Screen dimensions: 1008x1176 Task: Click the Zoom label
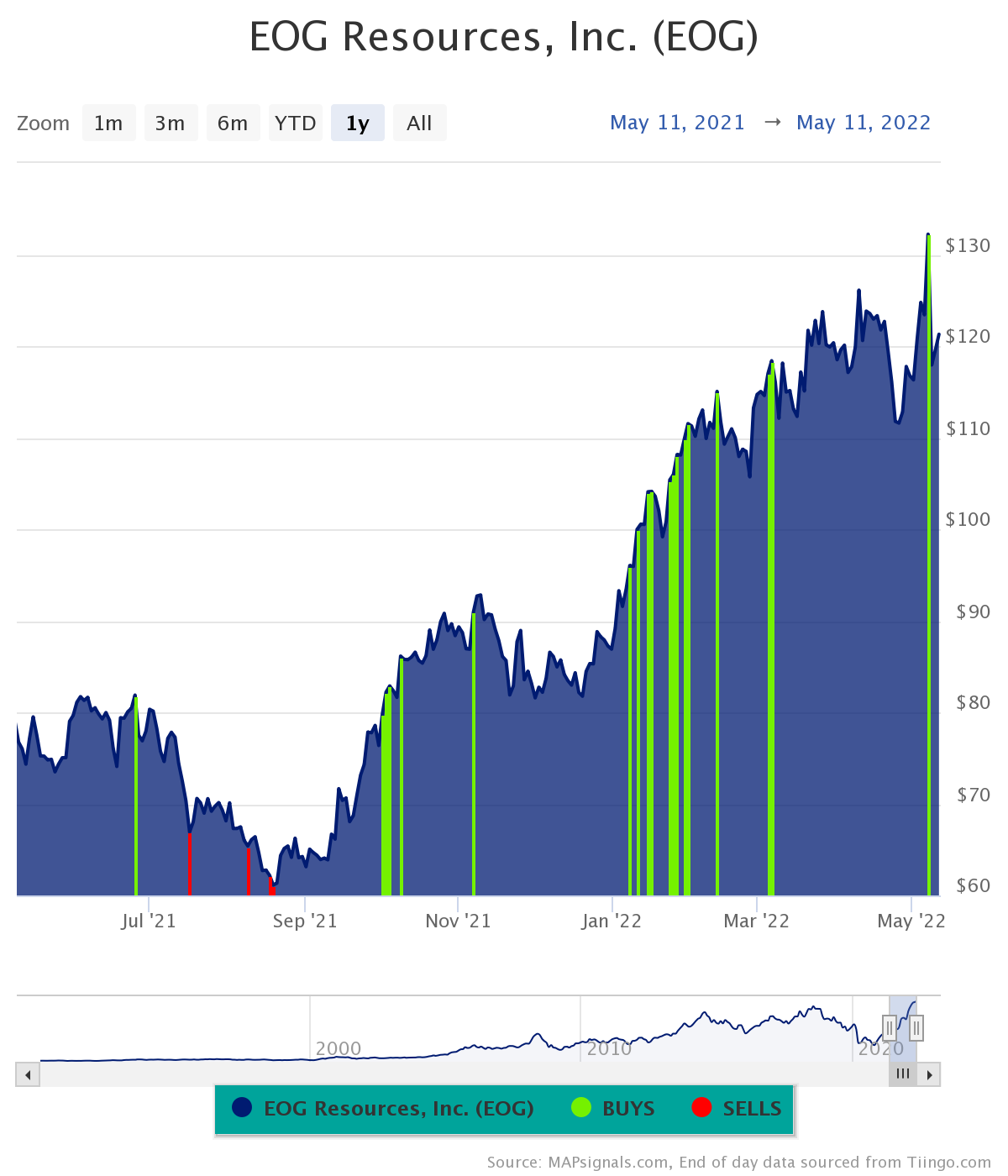point(44,123)
